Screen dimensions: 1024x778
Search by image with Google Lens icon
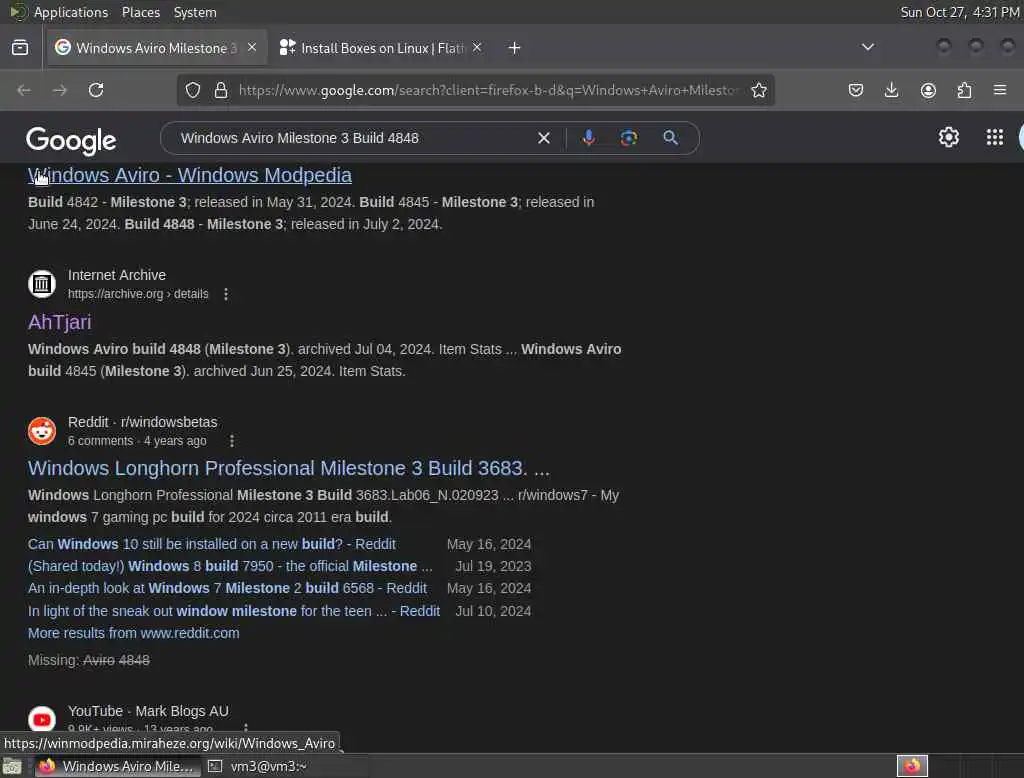tap(629, 138)
